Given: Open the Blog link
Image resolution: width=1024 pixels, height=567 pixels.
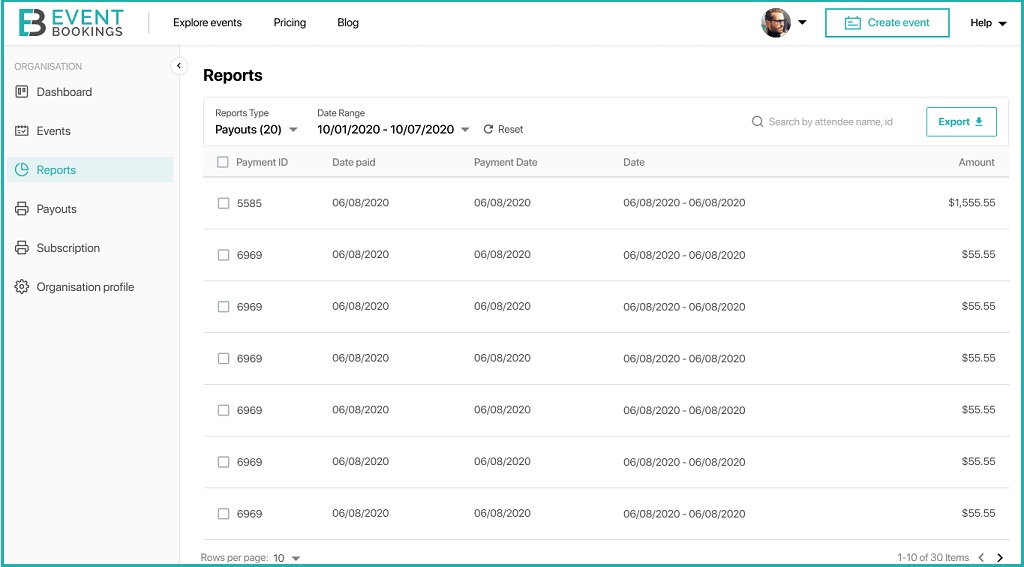Looking at the screenshot, I should coord(348,23).
